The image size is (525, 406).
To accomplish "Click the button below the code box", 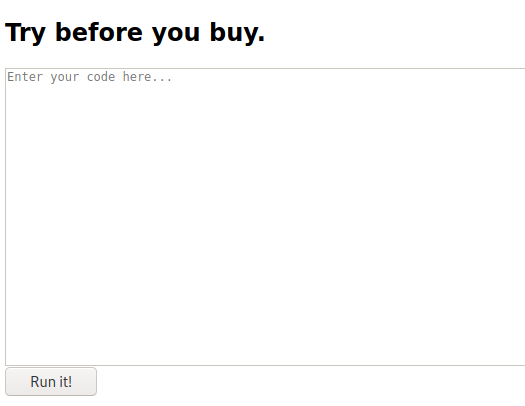I will pyautogui.click(x=51, y=382).
